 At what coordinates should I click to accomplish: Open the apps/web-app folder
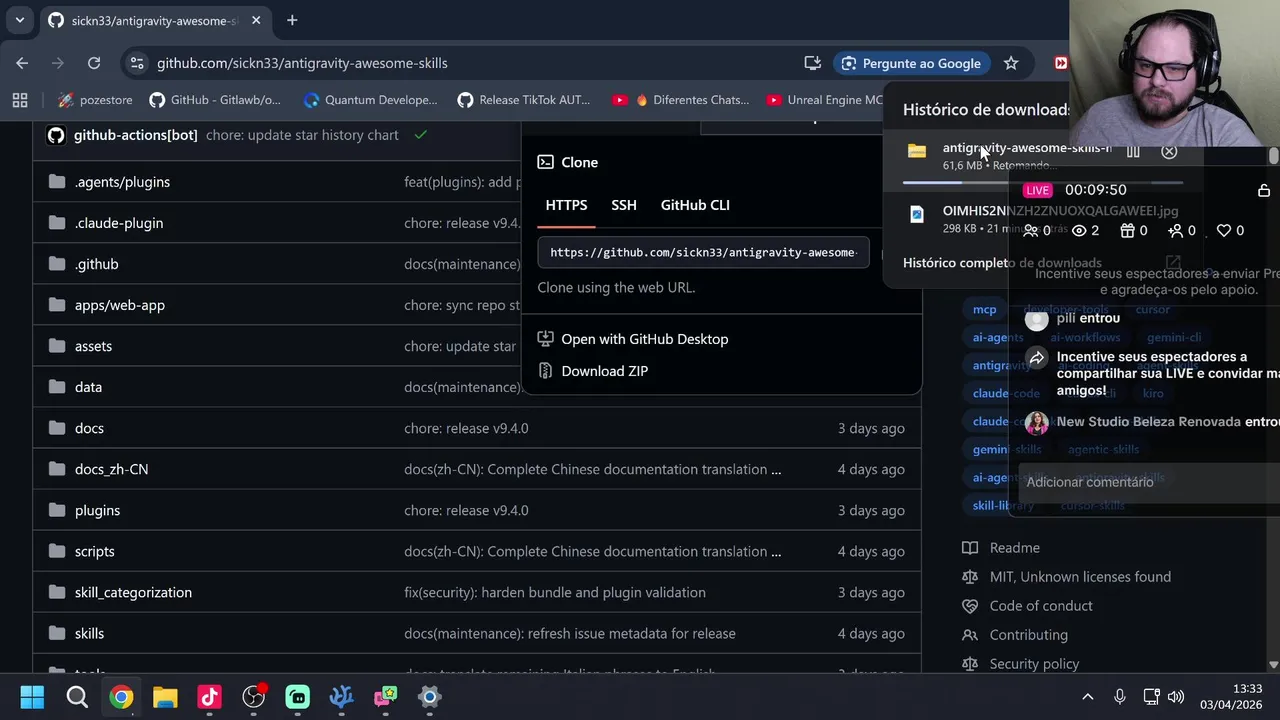(120, 305)
